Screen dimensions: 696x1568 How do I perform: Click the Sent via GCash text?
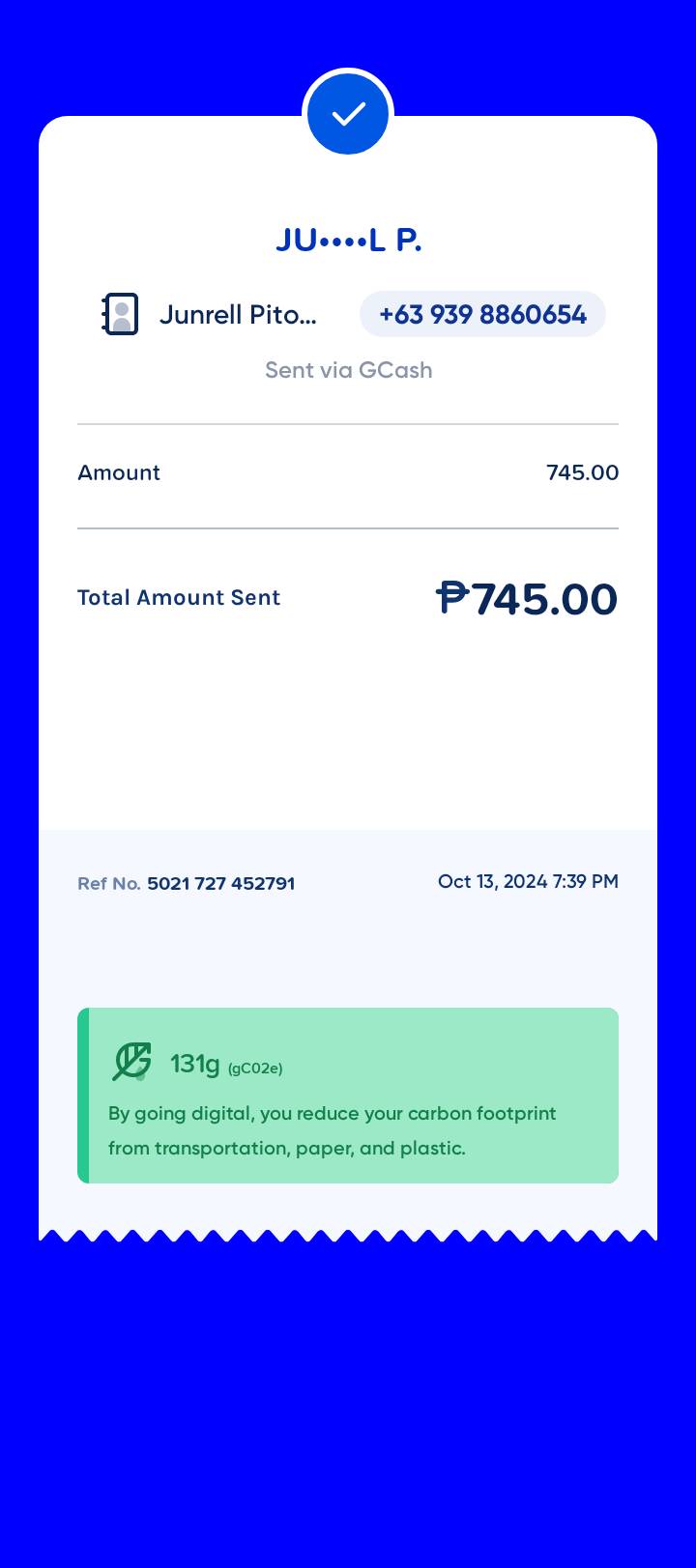tap(348, 370)
